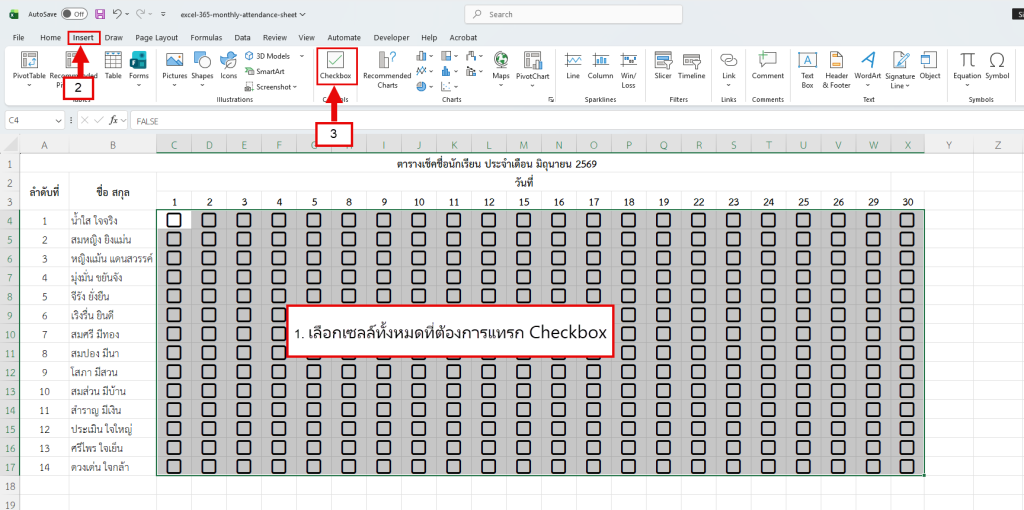The height and width of the screenshot is (510, 1024).
Task: Select the cell สมศรี มีทอง
Action: (113, 334)
